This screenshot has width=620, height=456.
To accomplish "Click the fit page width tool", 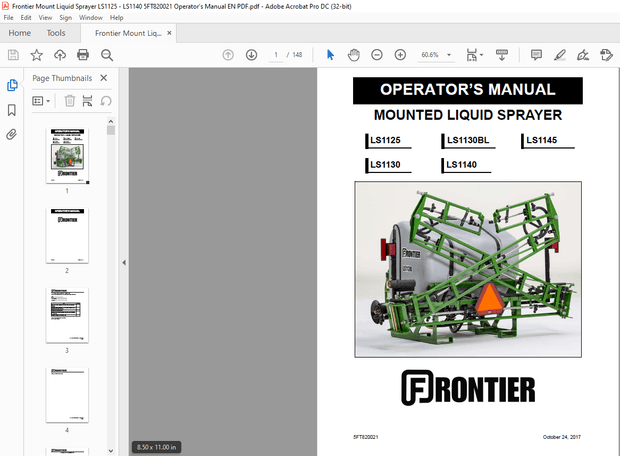I will click(471, 55).
